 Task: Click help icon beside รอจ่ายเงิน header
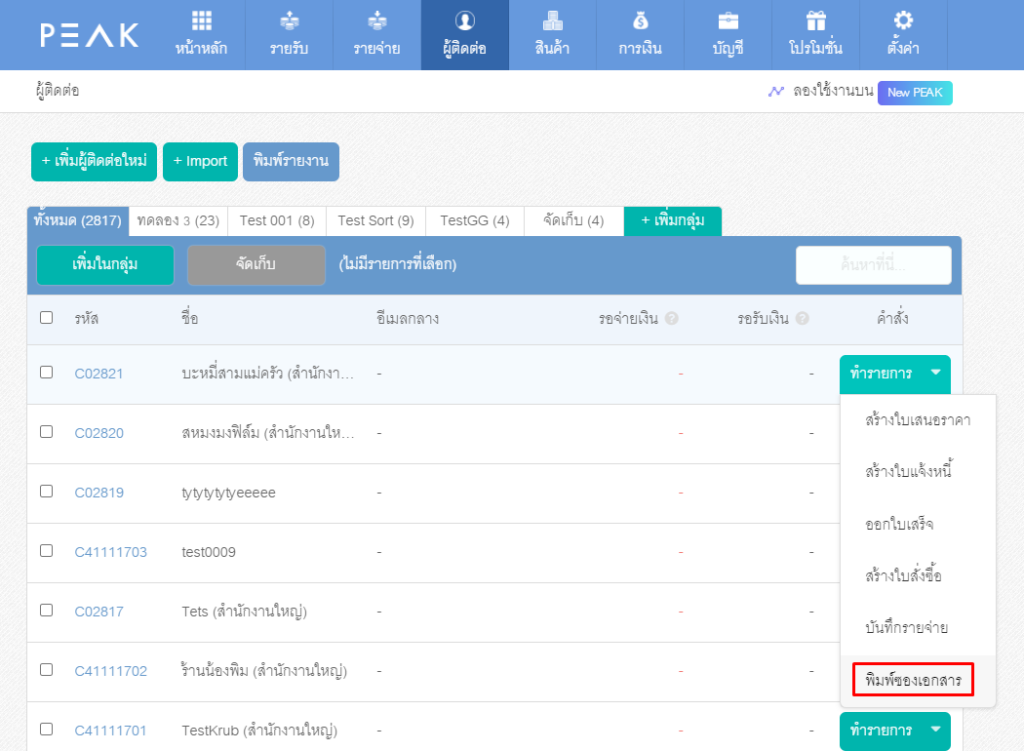pyautogui.click(x=671, y=318)
